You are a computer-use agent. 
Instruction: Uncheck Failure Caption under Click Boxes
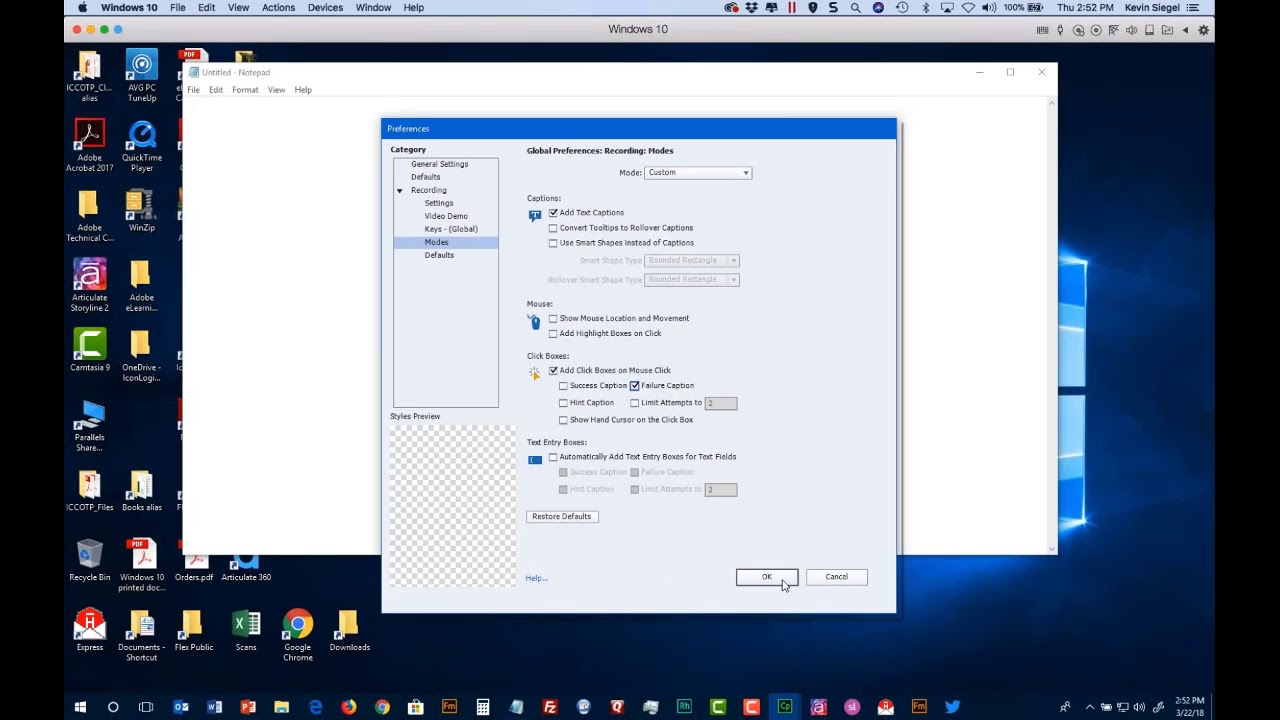635,386
